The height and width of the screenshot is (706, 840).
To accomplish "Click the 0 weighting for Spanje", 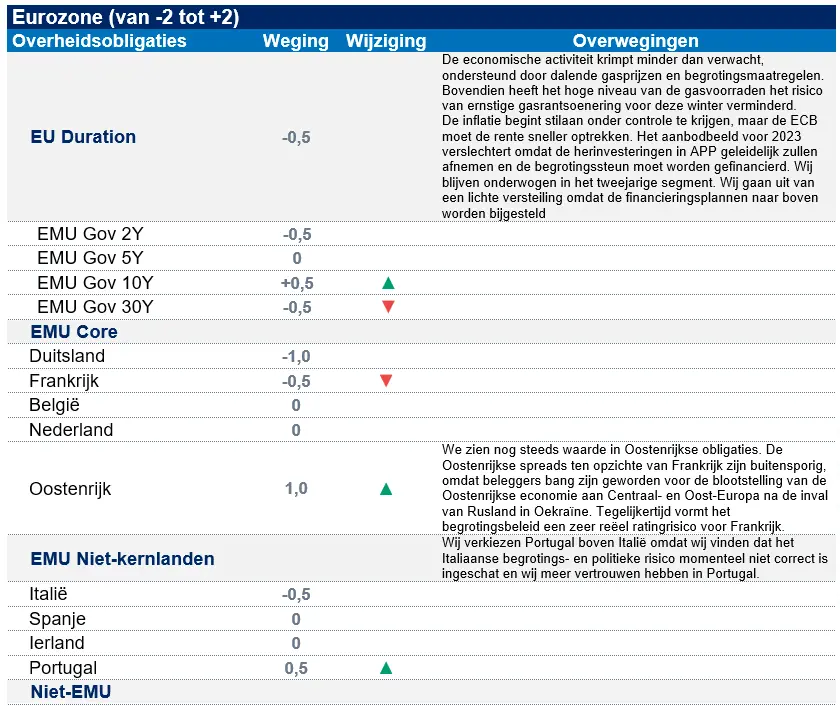I will (x=296, y=620).
